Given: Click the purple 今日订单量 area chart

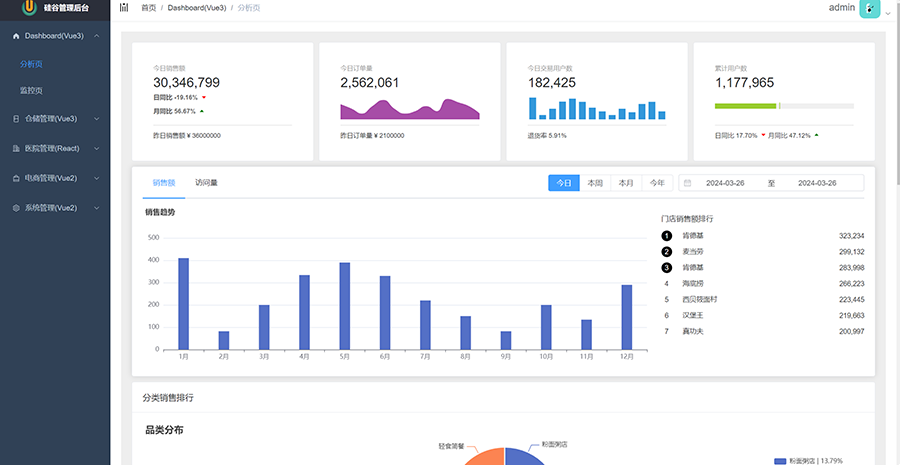Looking at the screenshot, I should [x=410, y=109].
